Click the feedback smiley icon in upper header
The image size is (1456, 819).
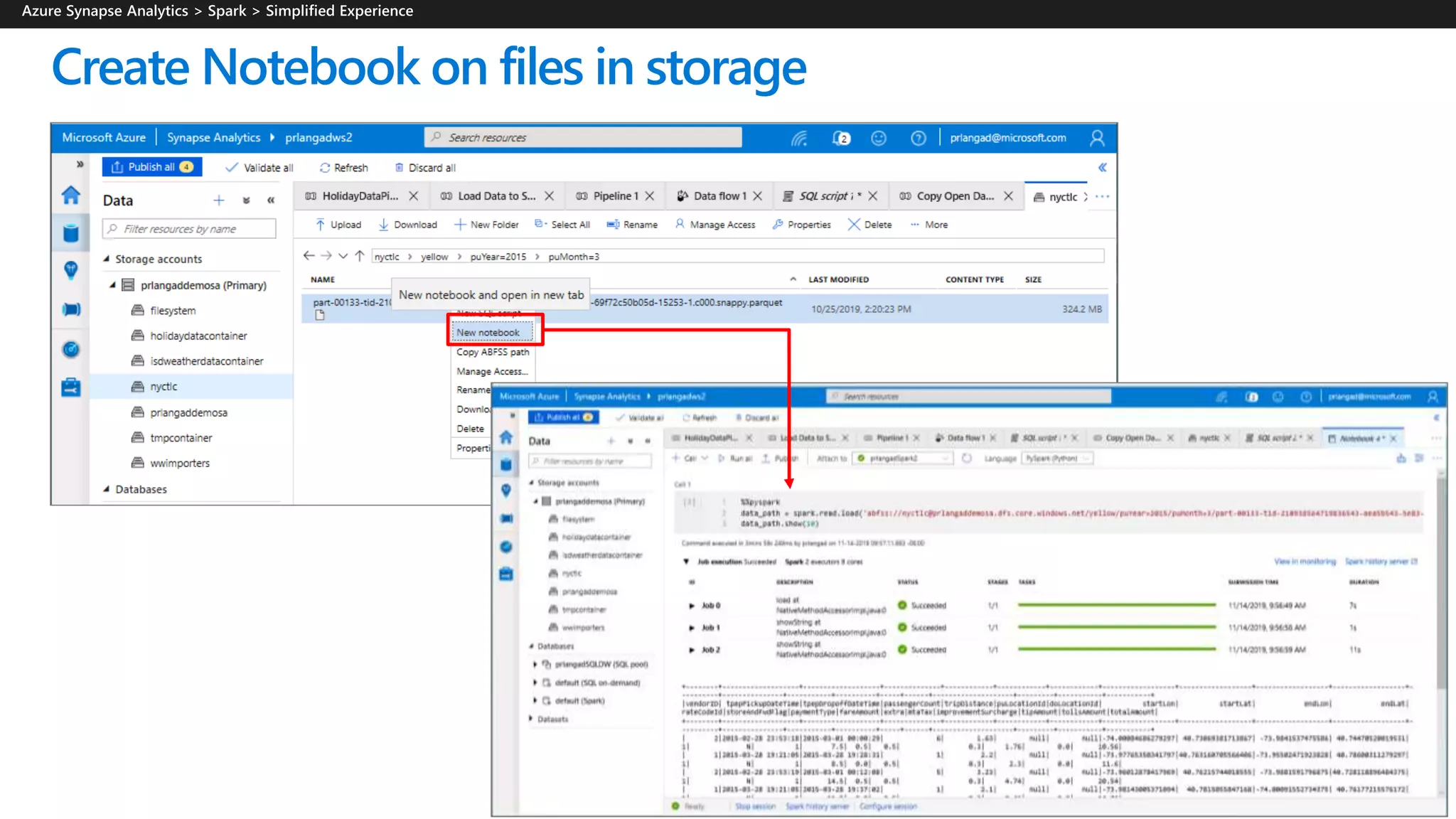coord(879,138)
